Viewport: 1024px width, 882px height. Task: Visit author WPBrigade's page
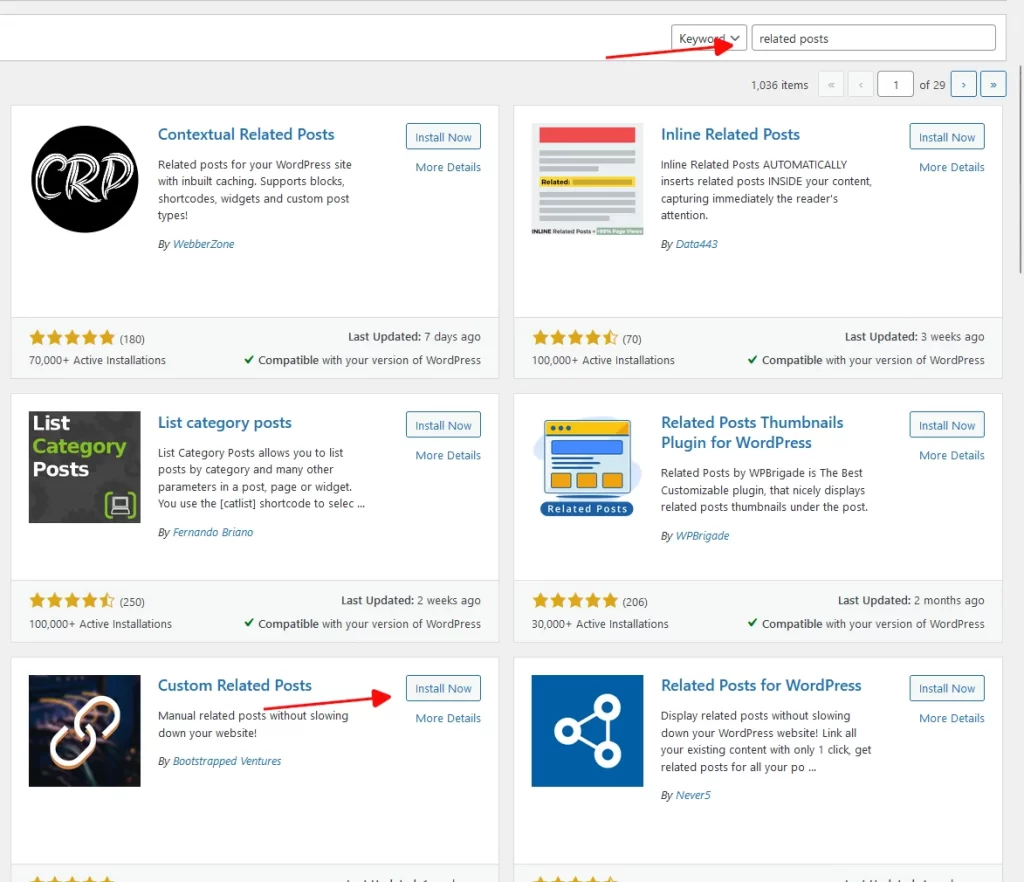[x=702, y=536]
